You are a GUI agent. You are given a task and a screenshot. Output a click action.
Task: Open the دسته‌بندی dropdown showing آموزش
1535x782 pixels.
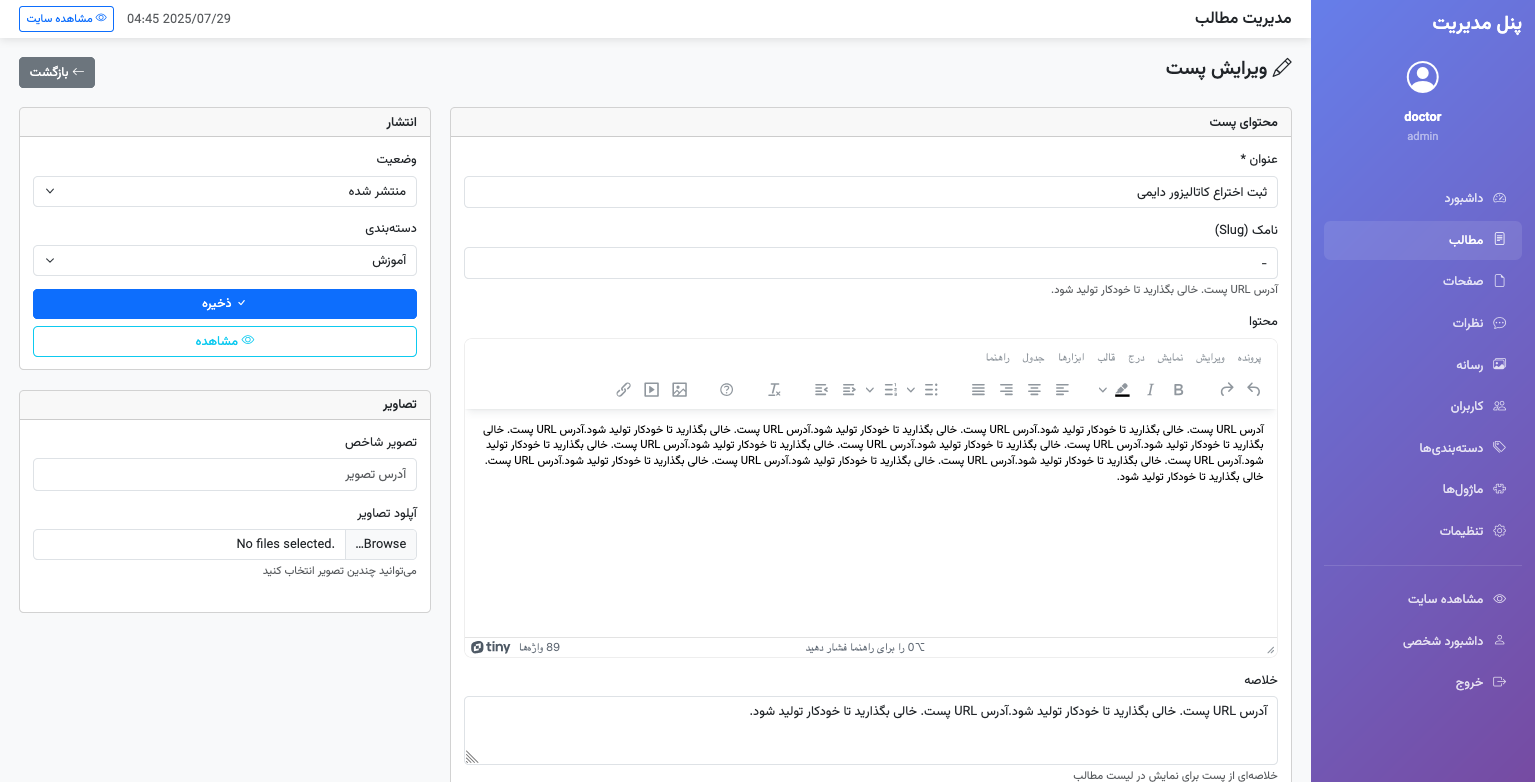tap(225, 260)
